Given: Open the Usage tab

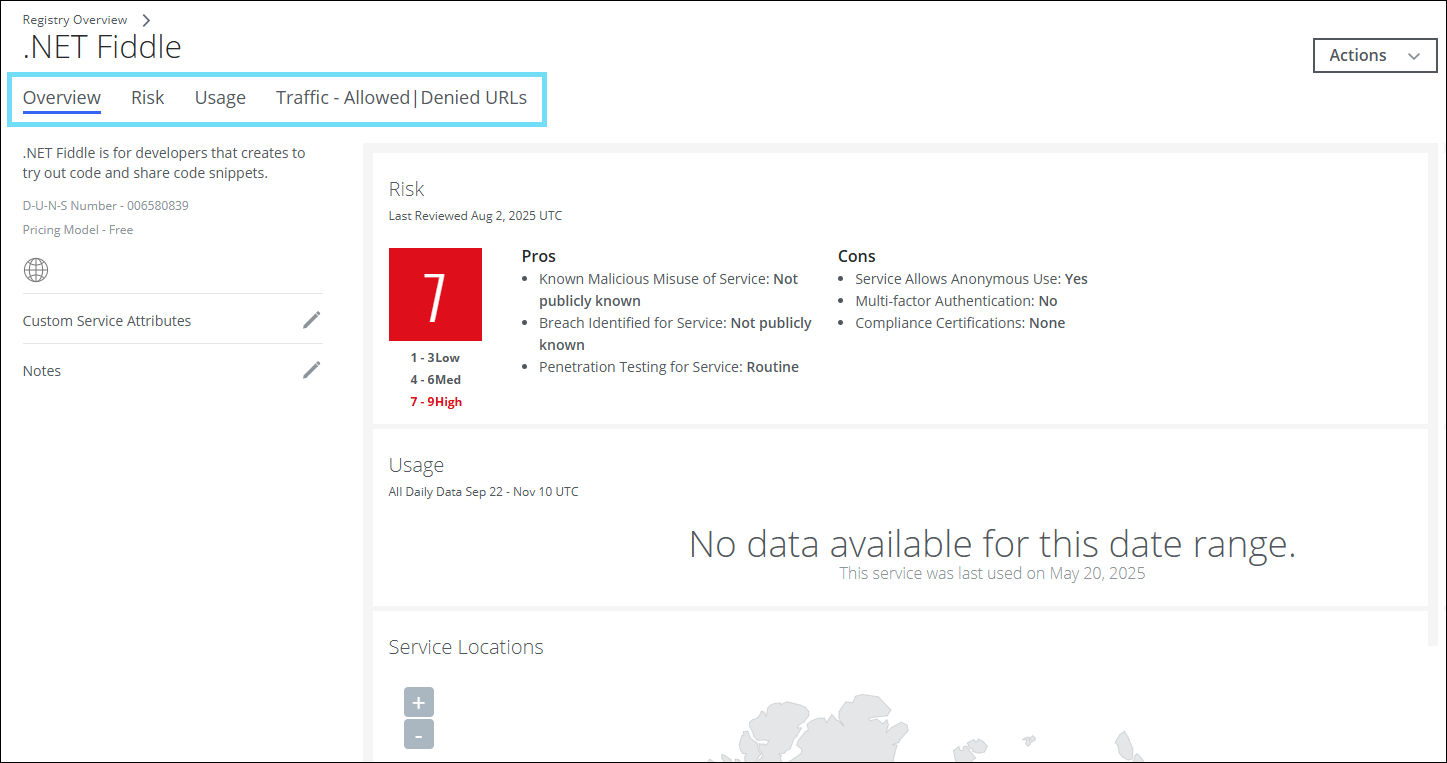Looking at the screenshot, I should click(x=220, y=98).
